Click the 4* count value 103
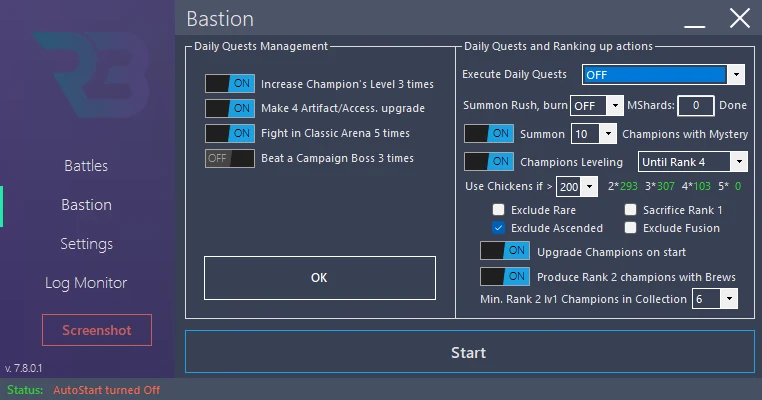Image resolution: width=762 pixels, height=400 pixels. [x=702, y=186]
